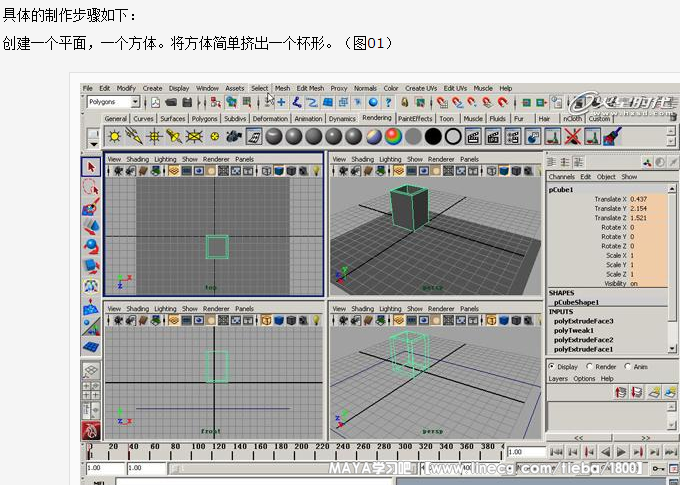Open Channels menu in Channel Box
Viewport: 680px width, 485px height.
tap(561, 177)
